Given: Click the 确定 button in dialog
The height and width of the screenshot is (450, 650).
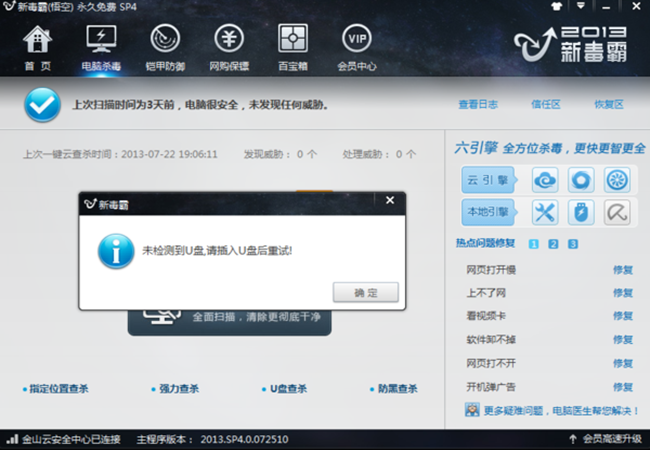Looking at the screenshot, I should click(x=366, y=293).
